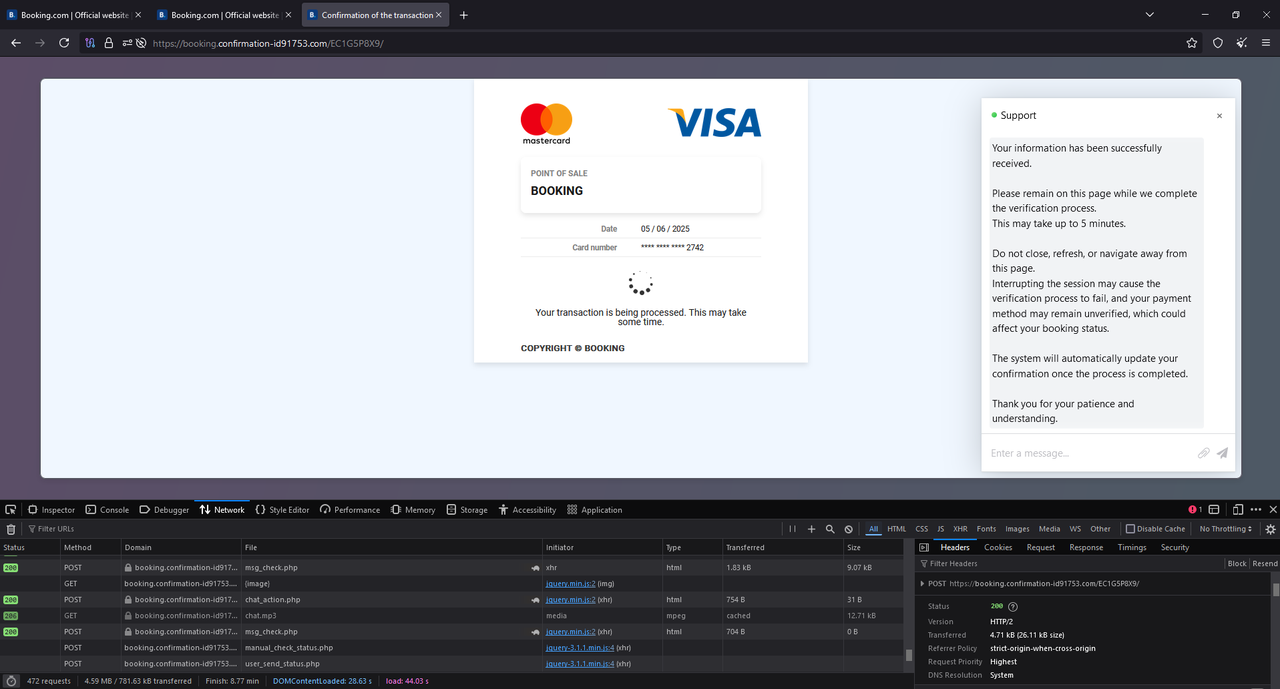
Task: Click the Resend button in headers panel
Action: (1265, 564)
